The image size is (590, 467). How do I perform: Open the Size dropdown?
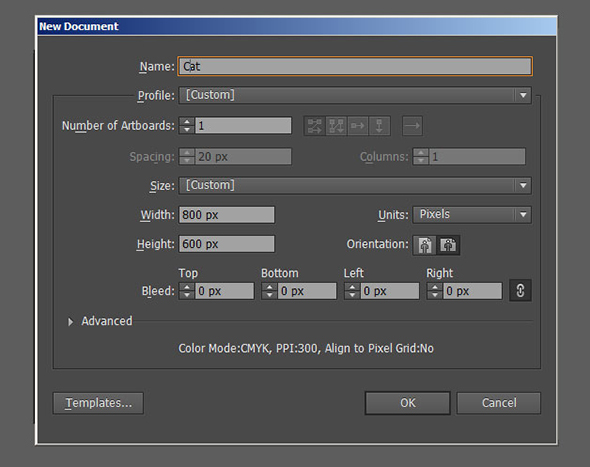355,186
